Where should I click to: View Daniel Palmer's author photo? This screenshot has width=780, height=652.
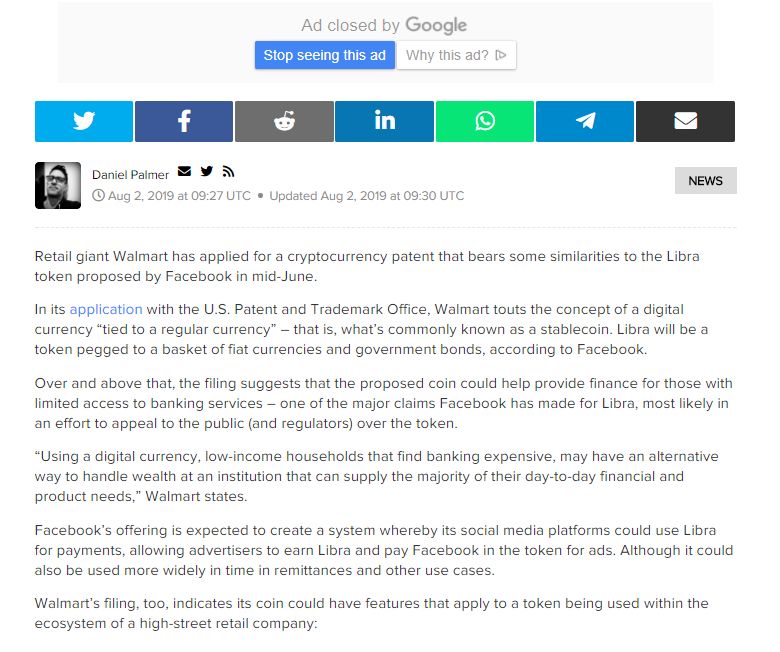point(58,186)
